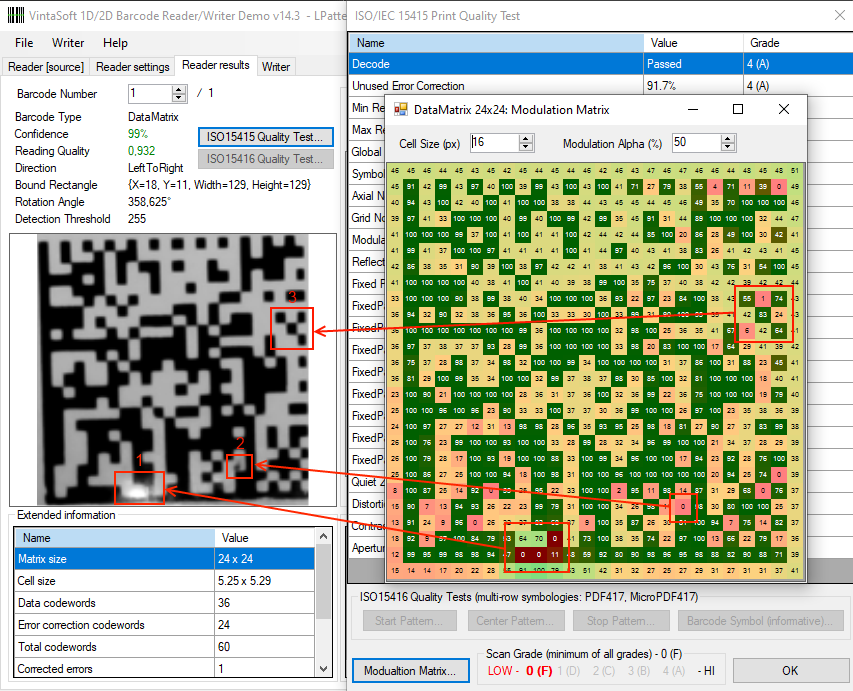Image resolution: width=853 pixels, height=691 pixels.
Task: Open the Help menu
Action: click(x=115, y=43)
